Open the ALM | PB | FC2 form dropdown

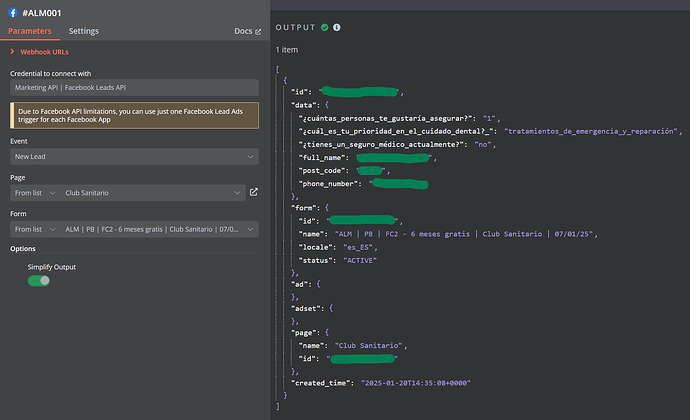[159, 229]
